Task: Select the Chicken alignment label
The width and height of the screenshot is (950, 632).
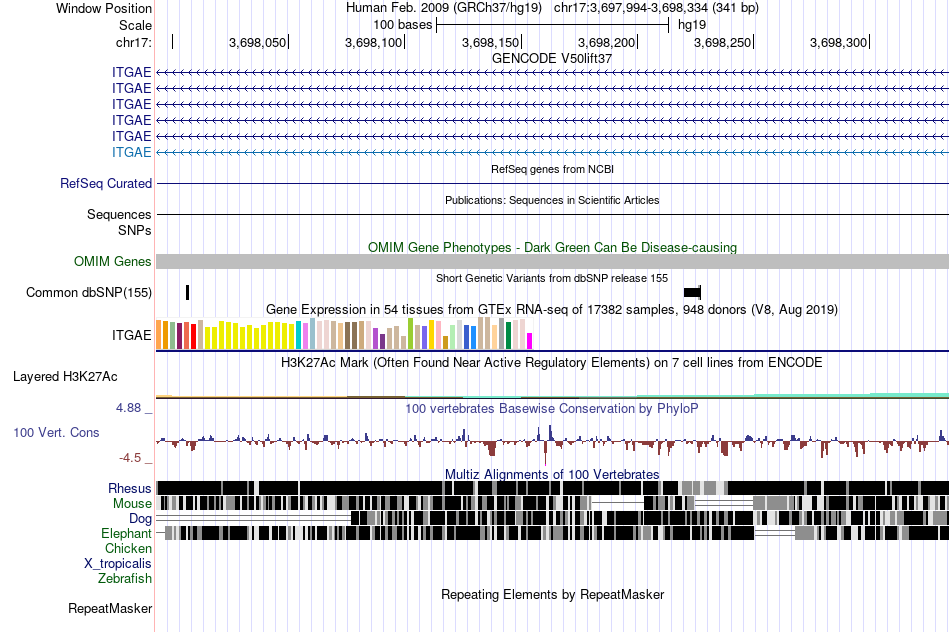Action: 128,548
